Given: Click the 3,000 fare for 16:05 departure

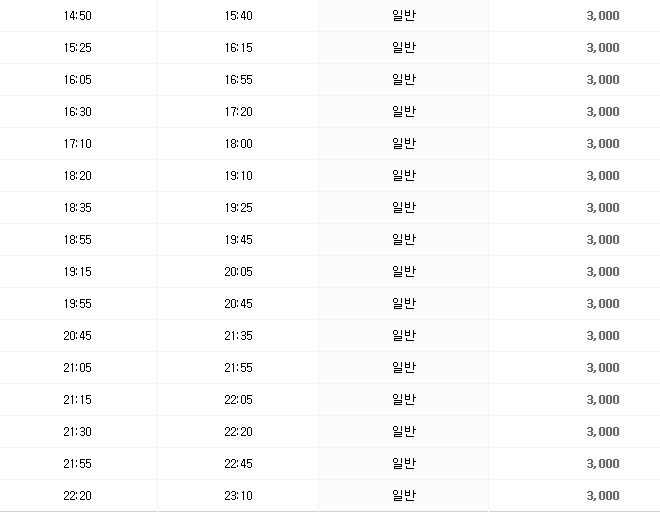Looking at the screenshot, I should pyautogui.click(x=603, y=80).
